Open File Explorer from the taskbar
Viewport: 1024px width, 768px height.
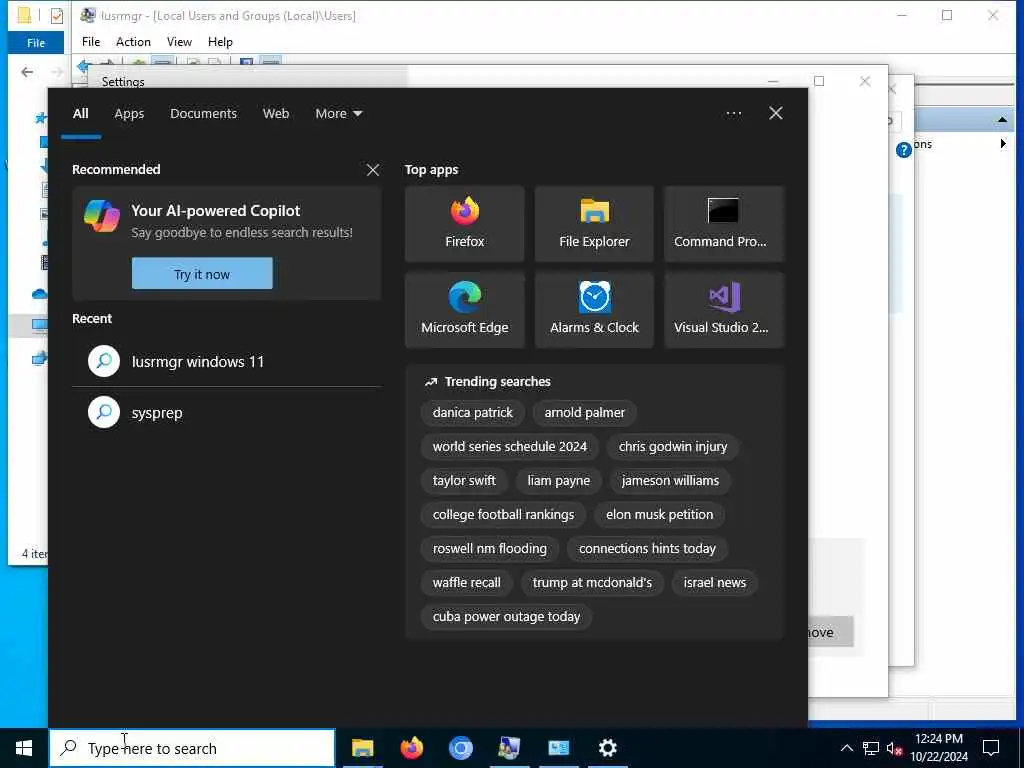(362, 748)
